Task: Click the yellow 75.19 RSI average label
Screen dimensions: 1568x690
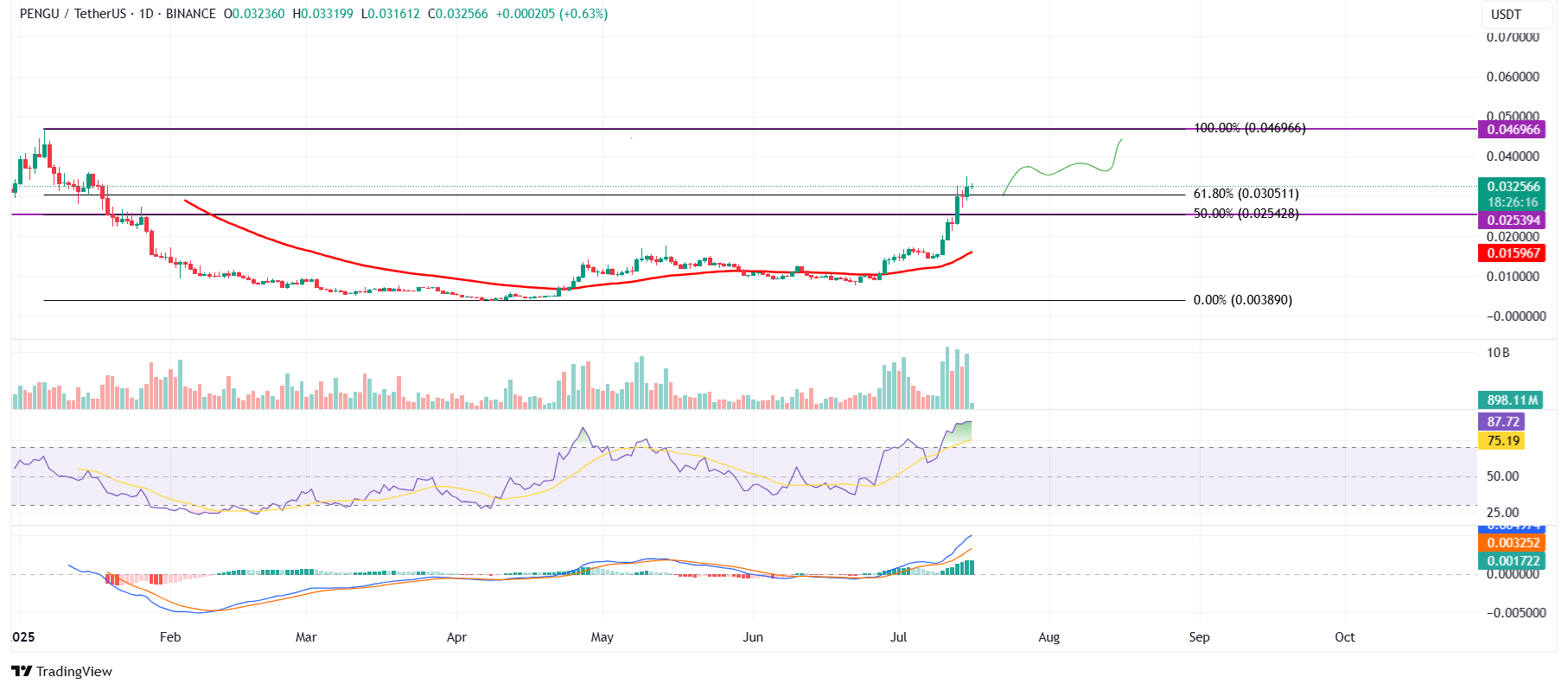Action: click(x=1502, y=441)
